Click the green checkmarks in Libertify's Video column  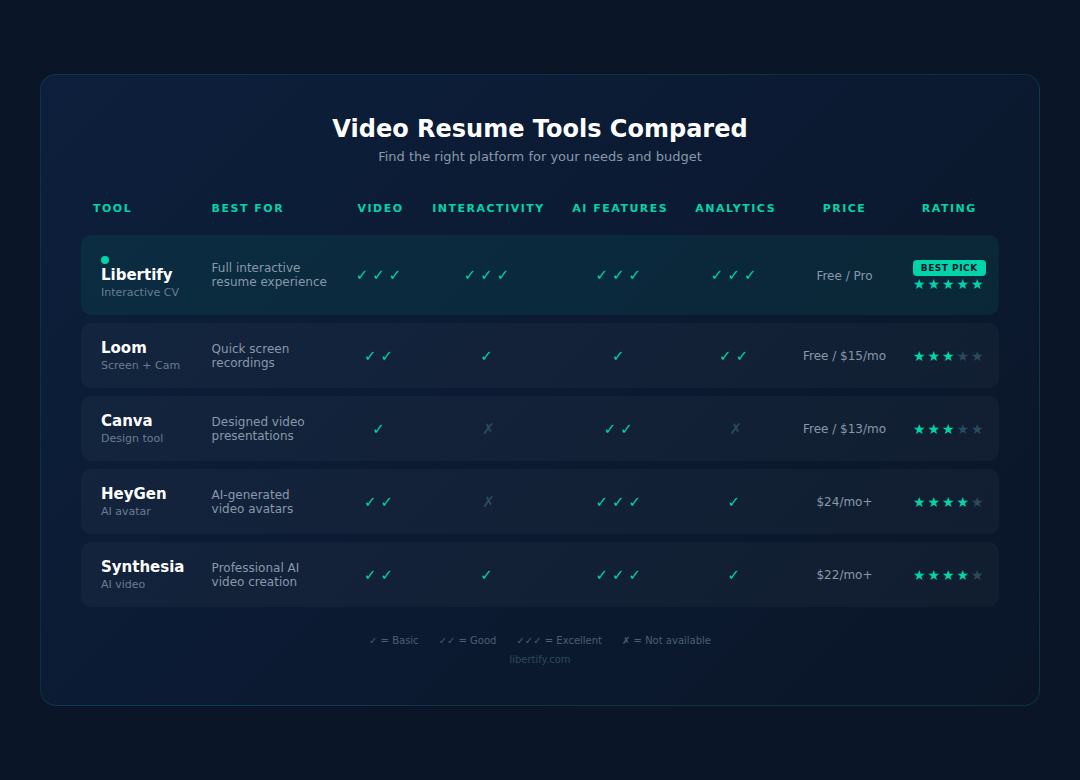(x=380, y=274)
